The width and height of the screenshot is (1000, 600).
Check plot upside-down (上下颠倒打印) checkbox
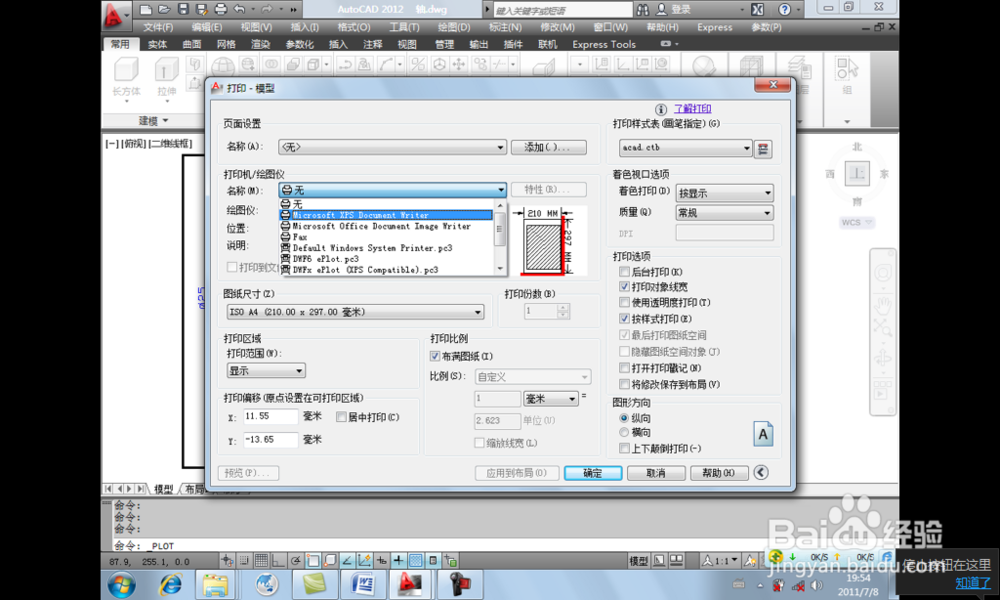pyautogui.click(x=624, y=448)
